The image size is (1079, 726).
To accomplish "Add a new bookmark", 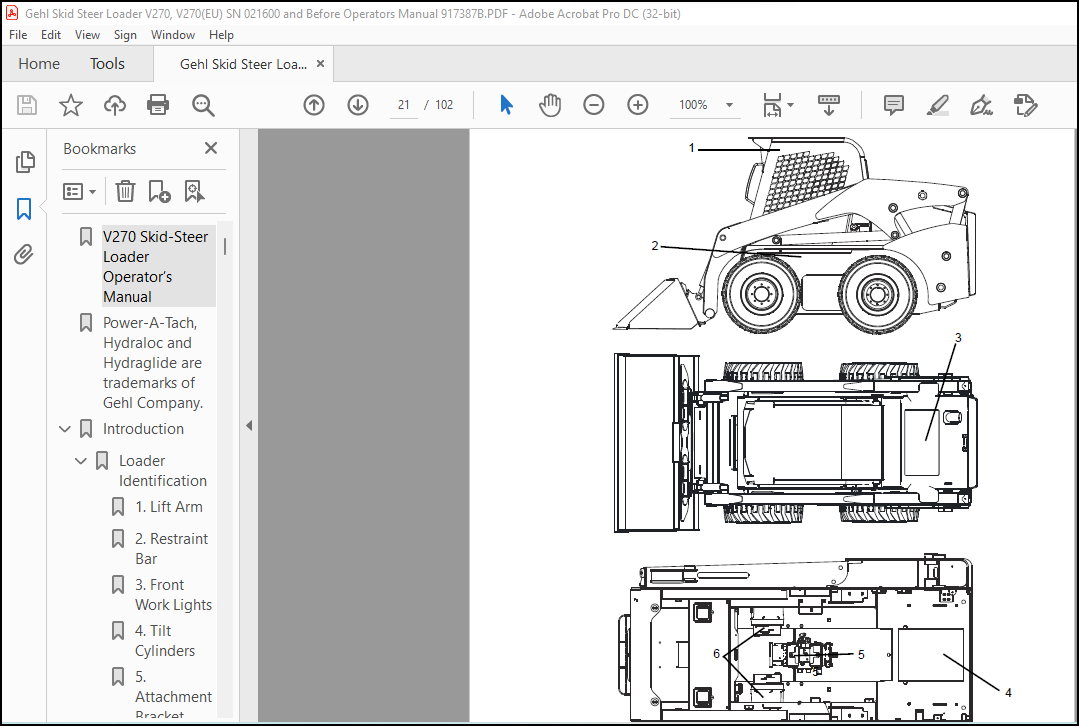I will (x=160, y=191).
